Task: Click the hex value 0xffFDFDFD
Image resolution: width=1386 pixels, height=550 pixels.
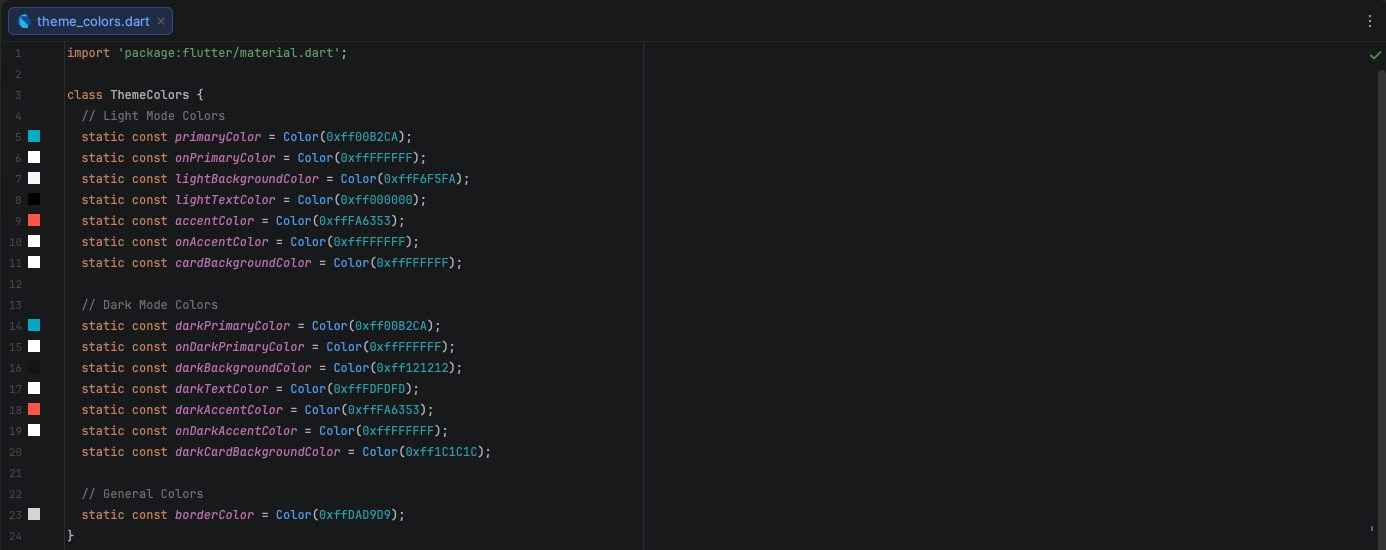Action: [x=370, y=389]
